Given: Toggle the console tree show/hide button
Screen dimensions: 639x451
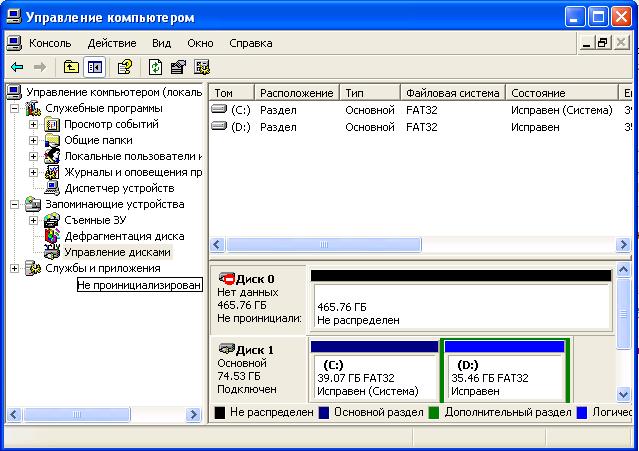Looking at the screenshot, I should pos(95,67).
